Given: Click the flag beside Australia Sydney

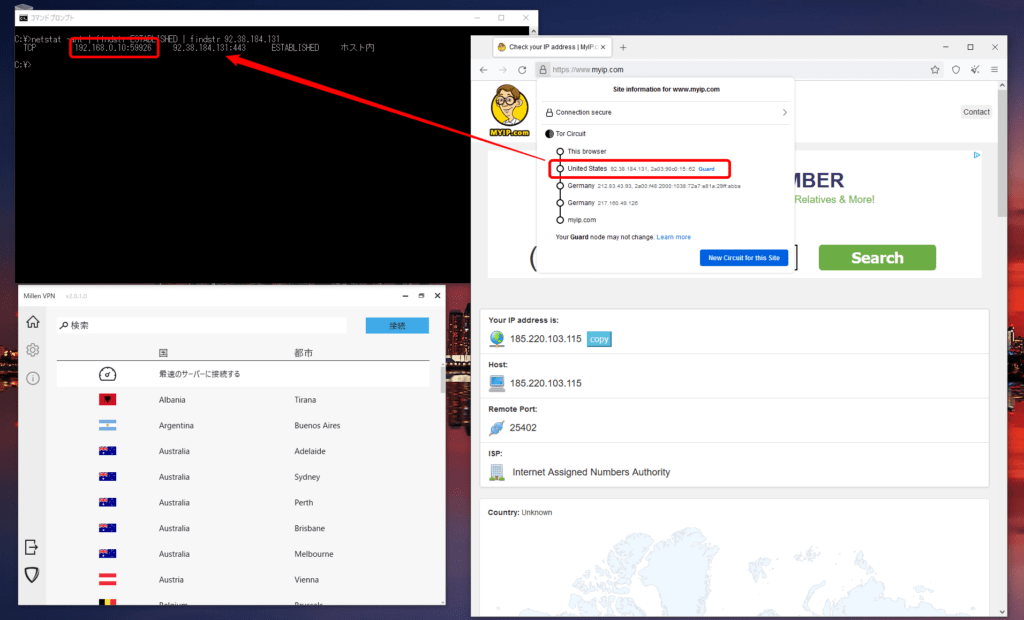Looking at the screenshot, I should (107, 476).
